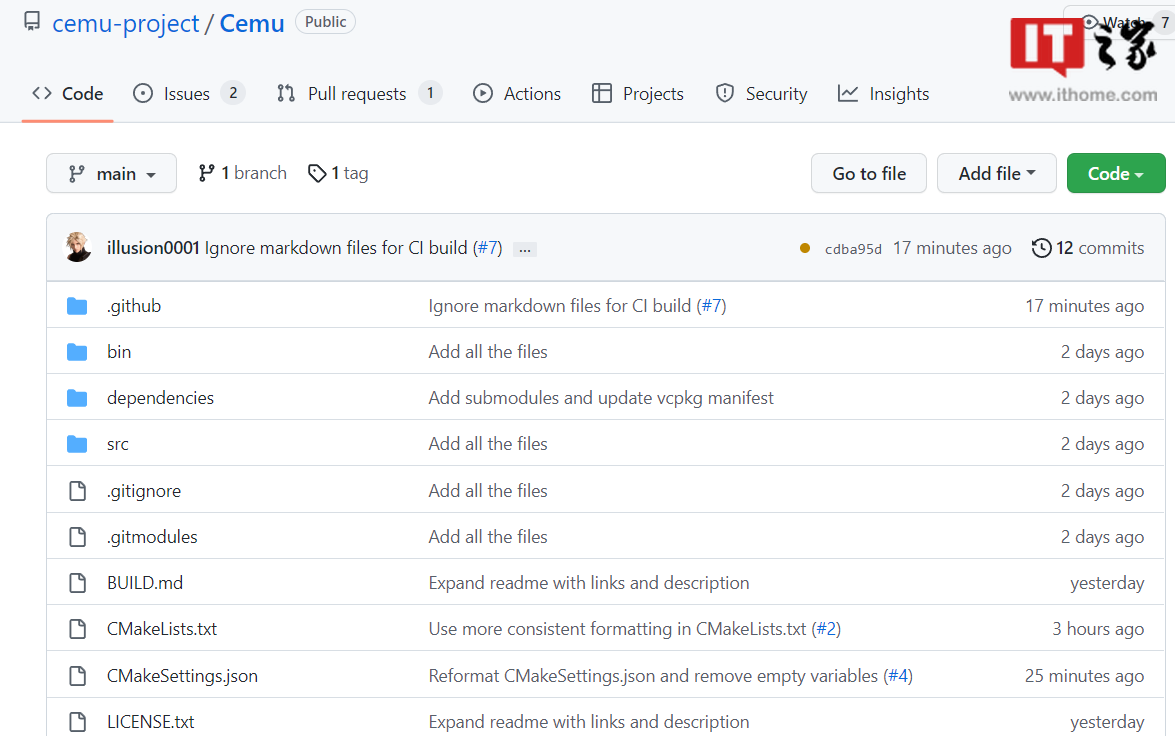1175x736 pixels.
Task: Open commit hash cdba95d
Action: click(x=853, y=249)
